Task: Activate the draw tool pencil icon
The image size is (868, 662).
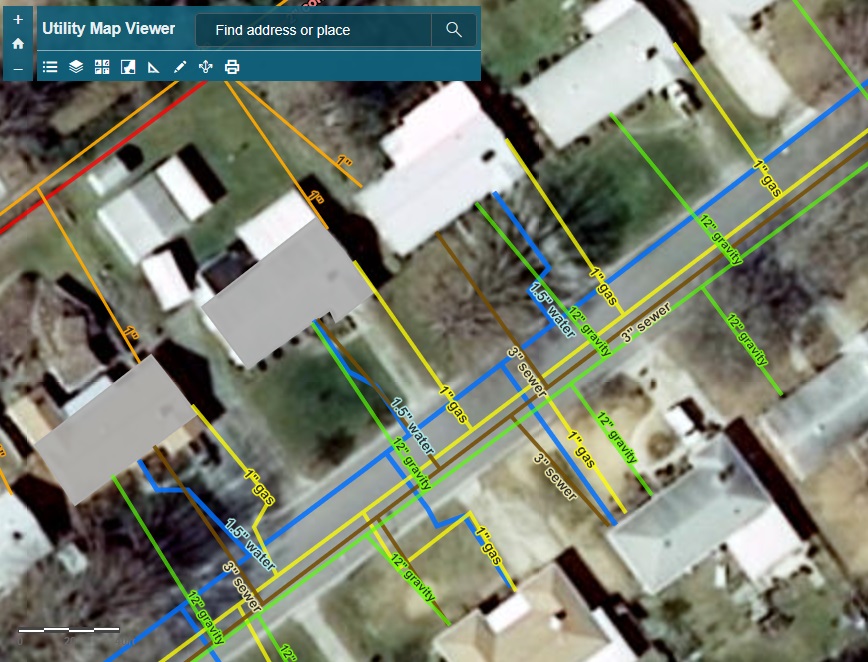Action: coord(179,66)
